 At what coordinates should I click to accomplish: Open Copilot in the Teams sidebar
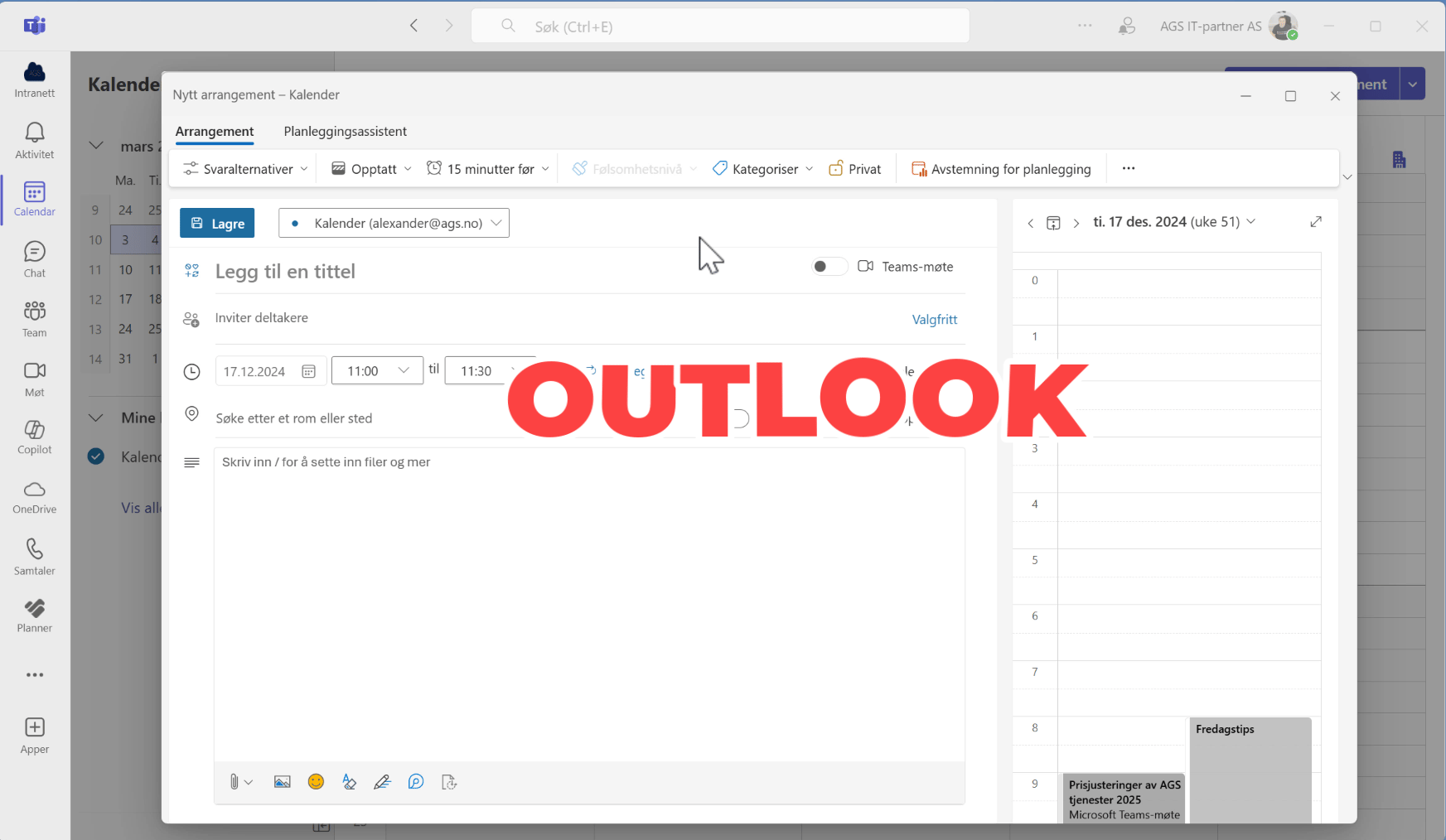(x=35, y=437)
